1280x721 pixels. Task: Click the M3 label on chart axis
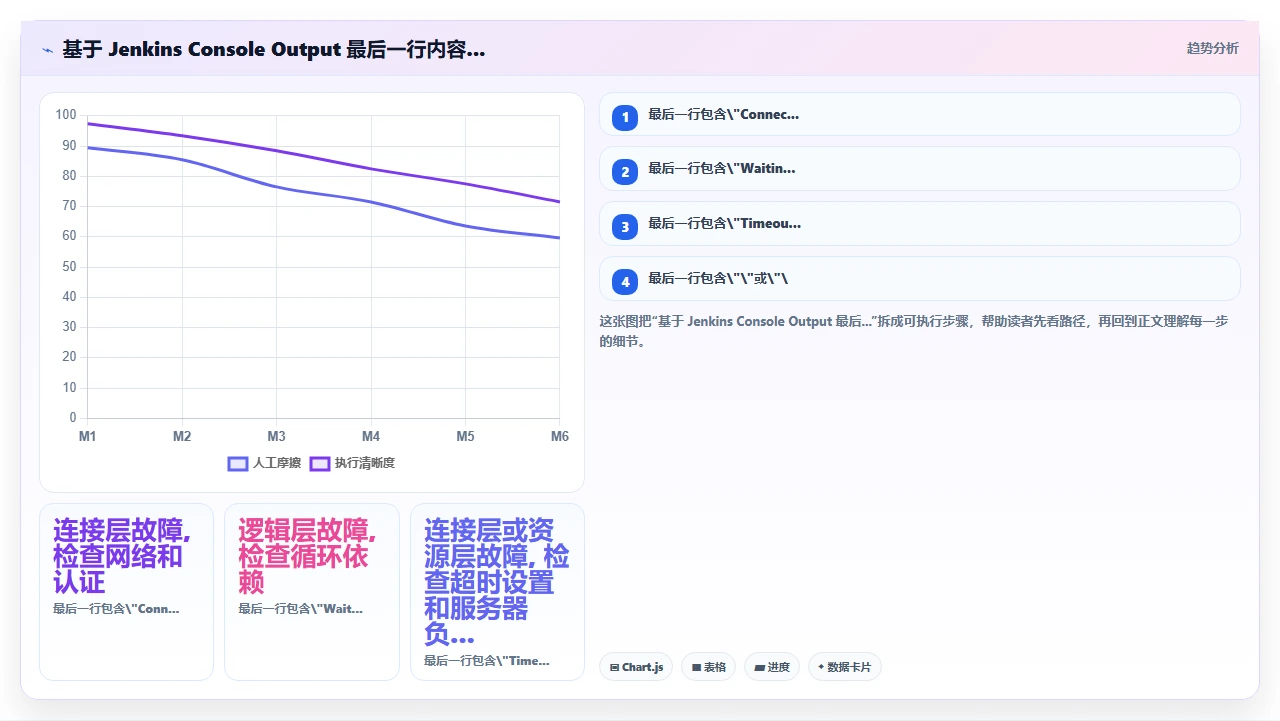[276, 436]
